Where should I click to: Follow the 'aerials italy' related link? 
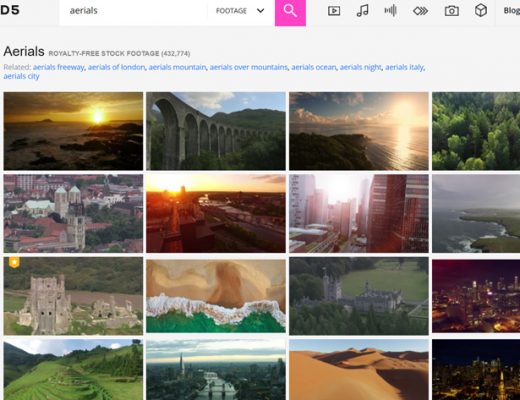click(x=404, y=67)
